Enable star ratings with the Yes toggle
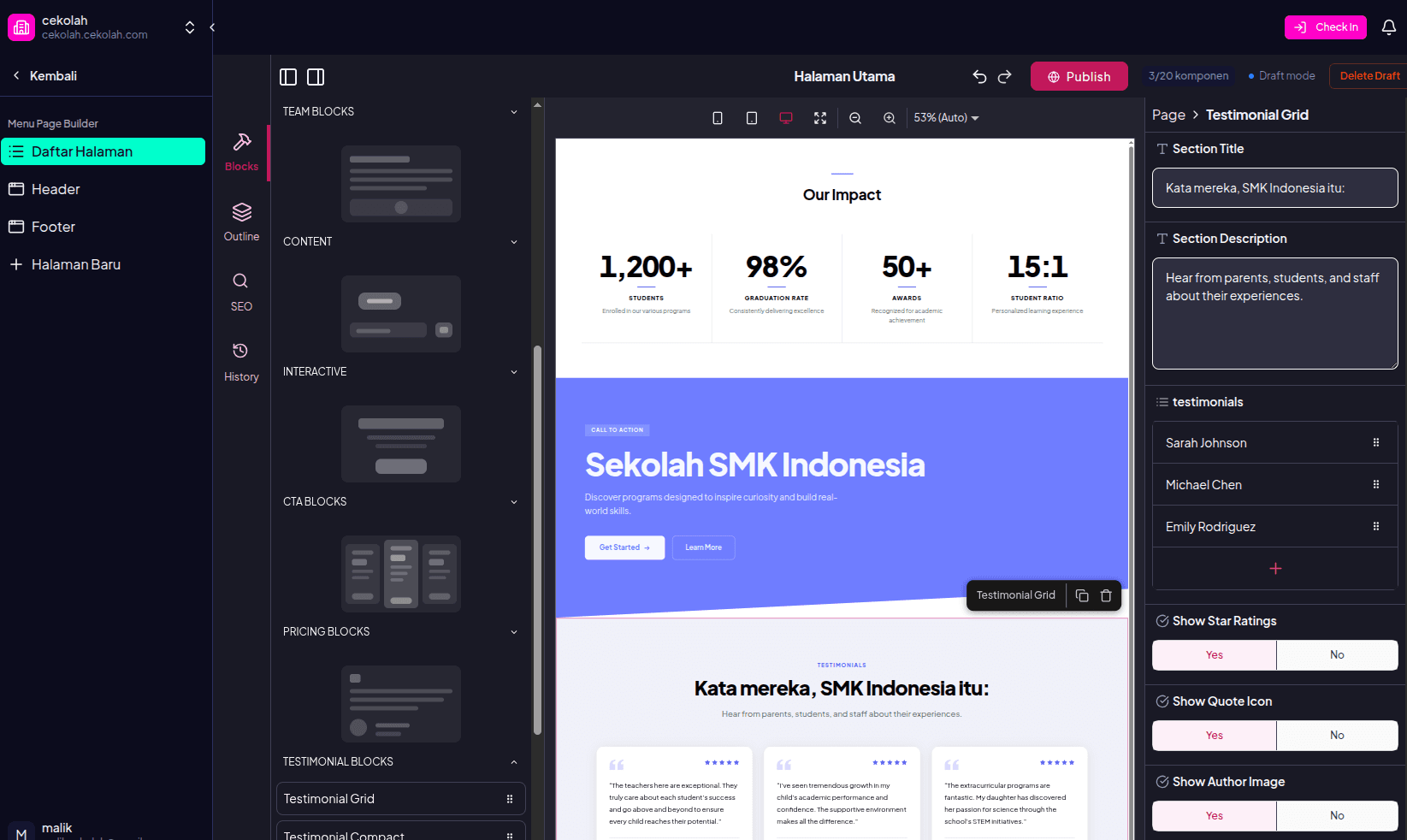Screen dimensions: 1407x840 point(1214,654)
